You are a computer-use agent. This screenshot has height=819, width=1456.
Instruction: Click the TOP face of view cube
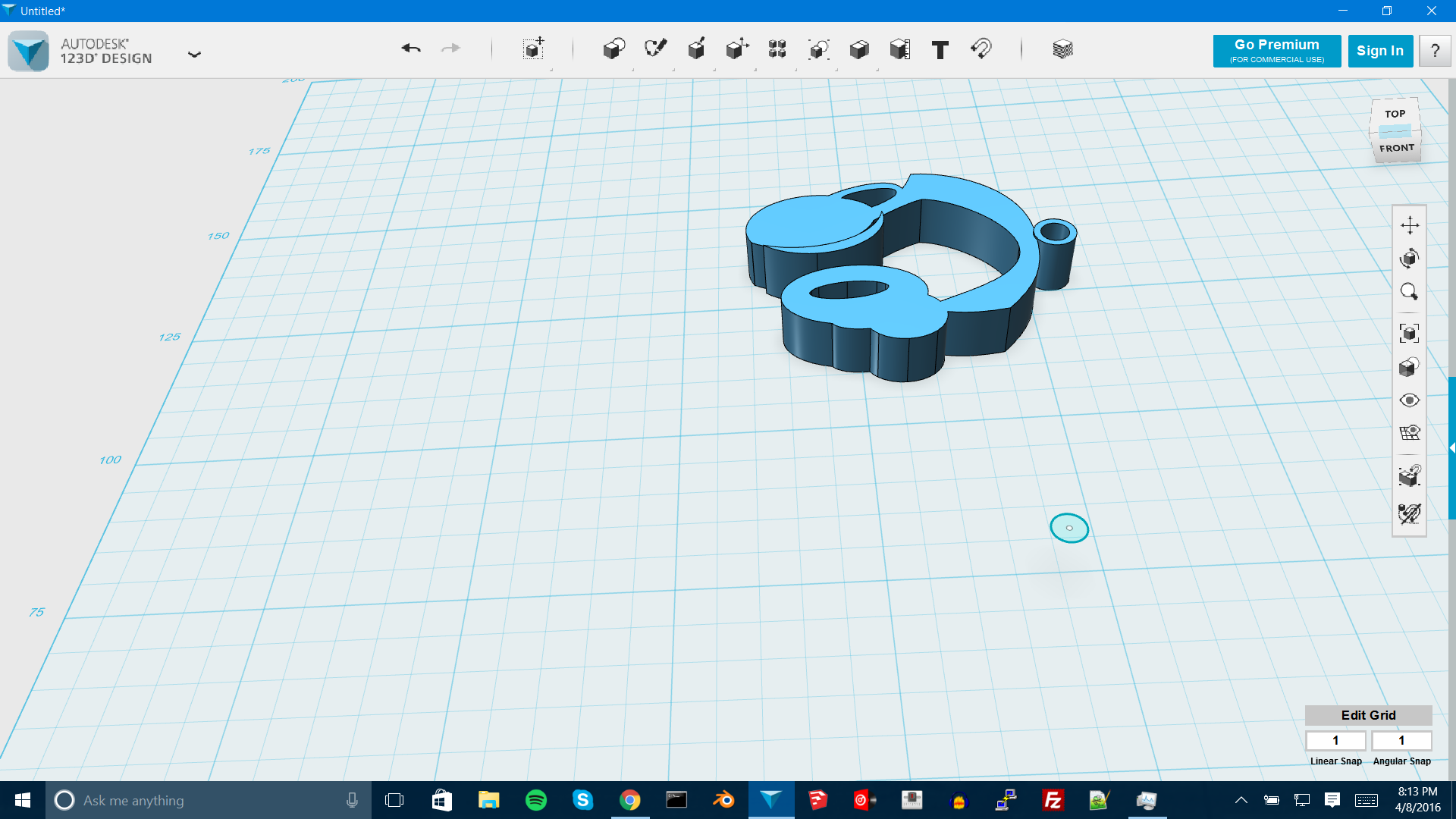click(x=1395, y=113)
